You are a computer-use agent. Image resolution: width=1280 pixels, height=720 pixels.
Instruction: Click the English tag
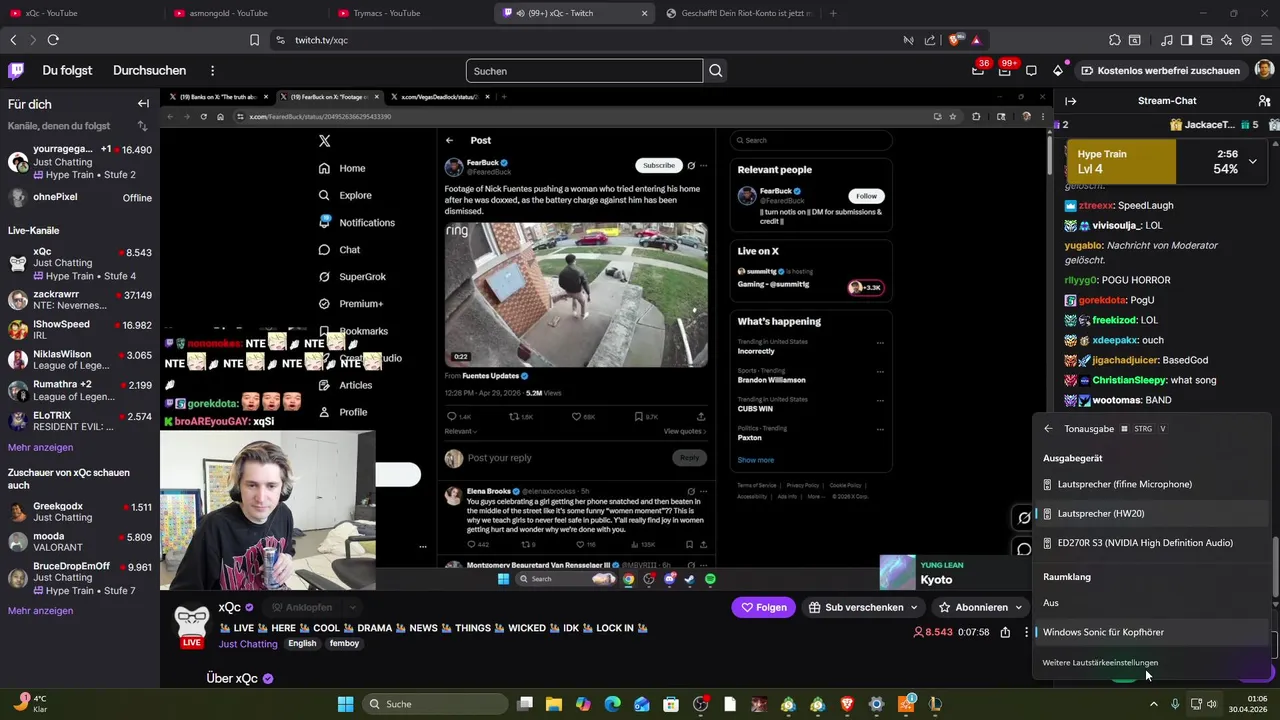(302, 644)
